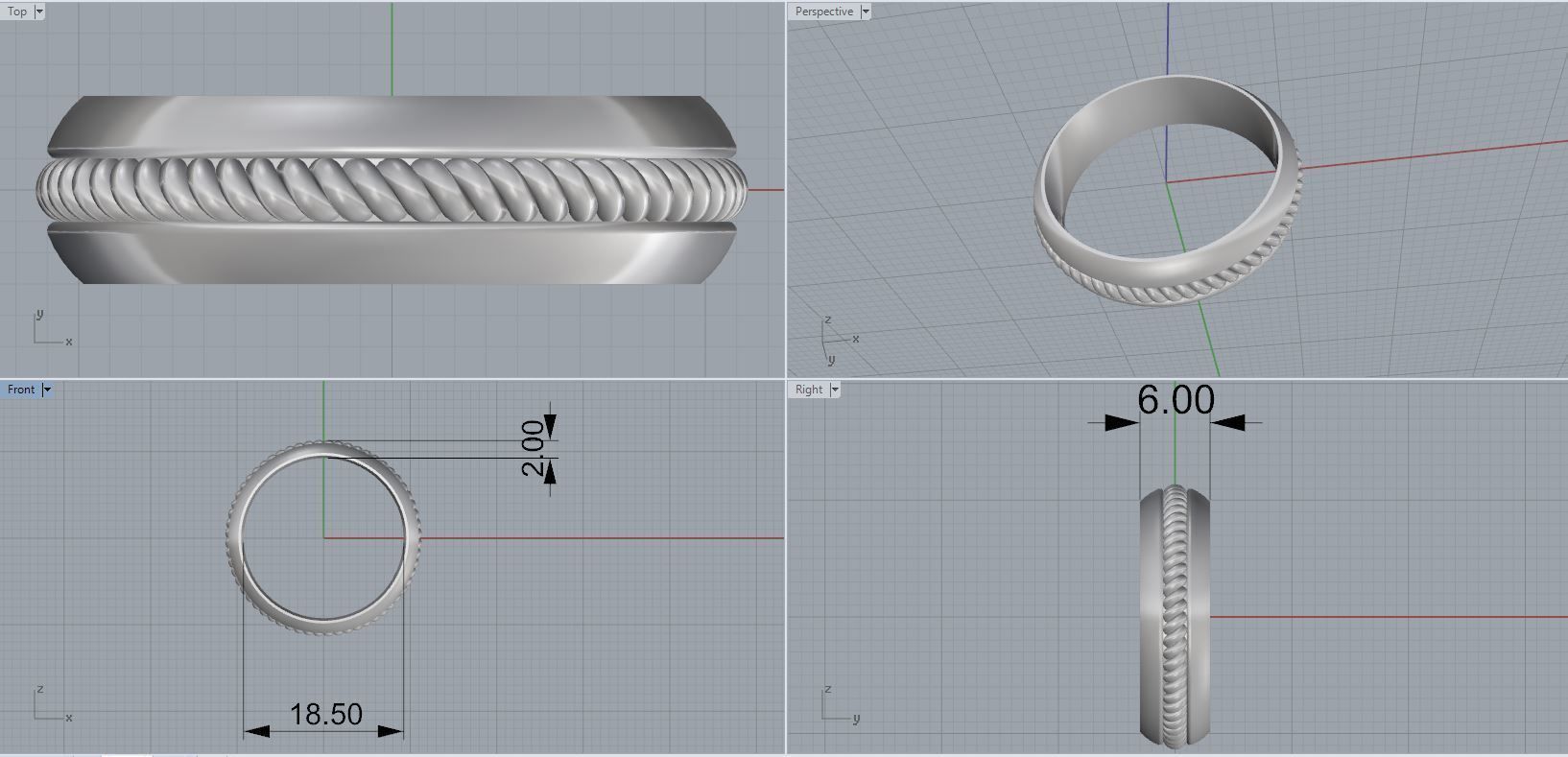The height and width of the screenshot is (757, 1568).
Task: Select the 6.00 dimension text
Action: click(x=1176, y=400)
